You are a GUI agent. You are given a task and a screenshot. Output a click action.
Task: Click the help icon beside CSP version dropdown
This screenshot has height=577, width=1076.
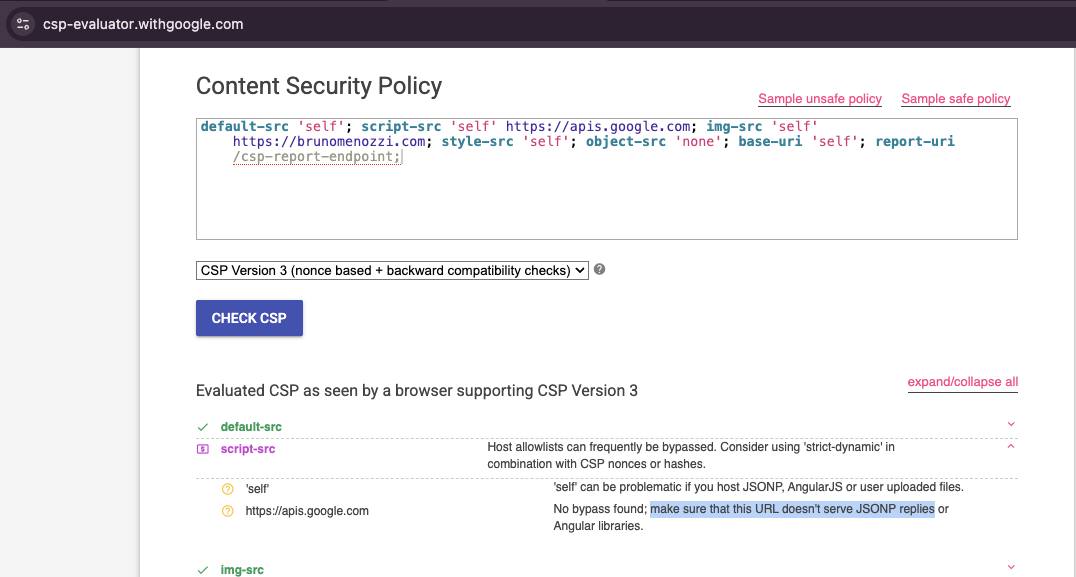pyautogui.click(x=600, y=270)
